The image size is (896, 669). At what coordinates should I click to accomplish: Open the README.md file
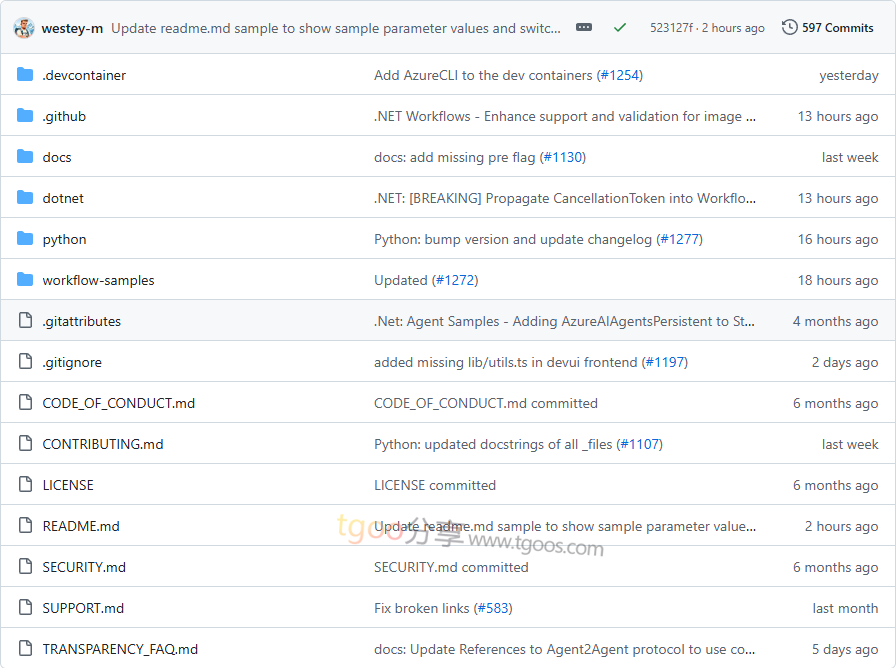81,526
